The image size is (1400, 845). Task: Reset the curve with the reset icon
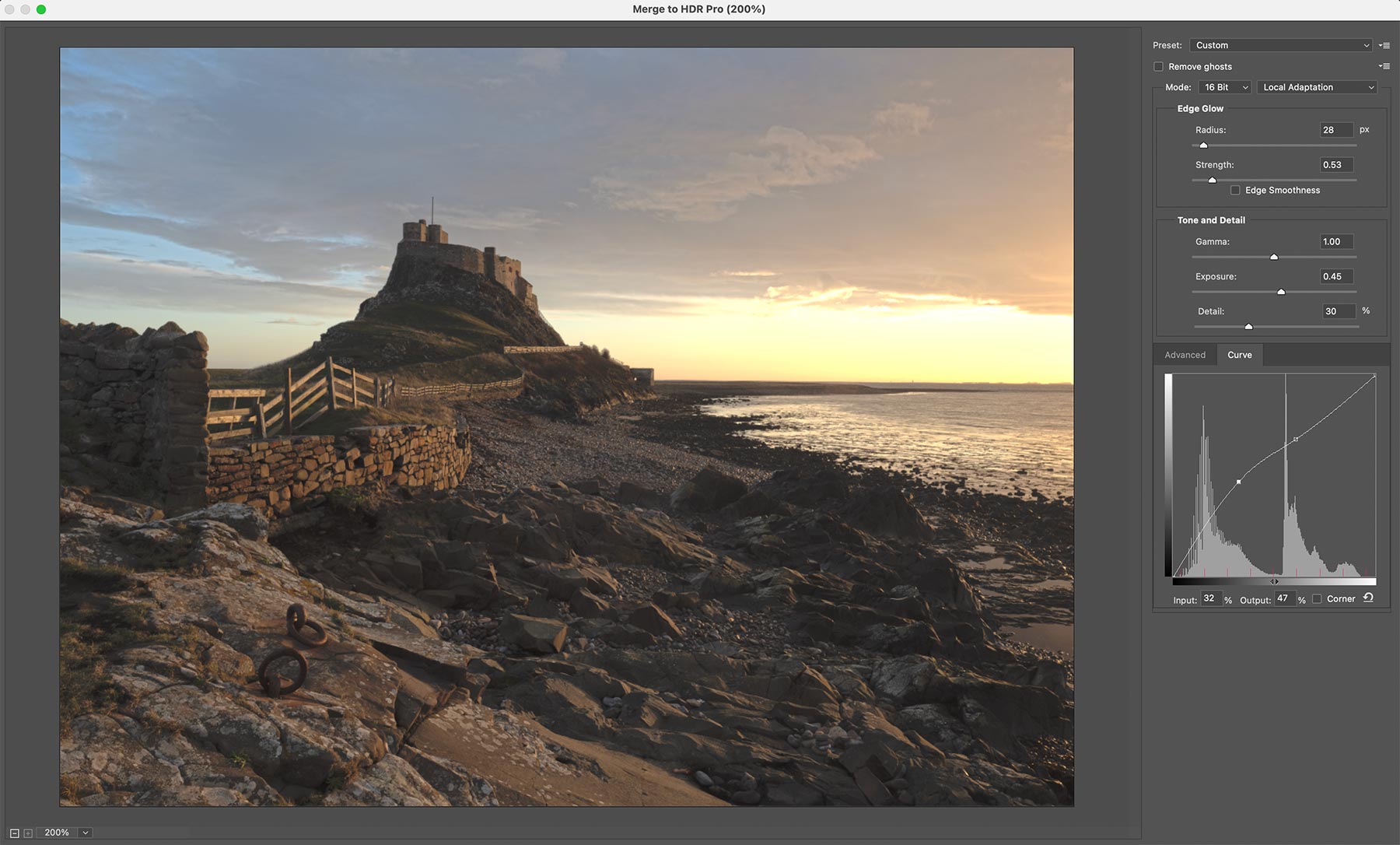click(x=1368, y=598)
